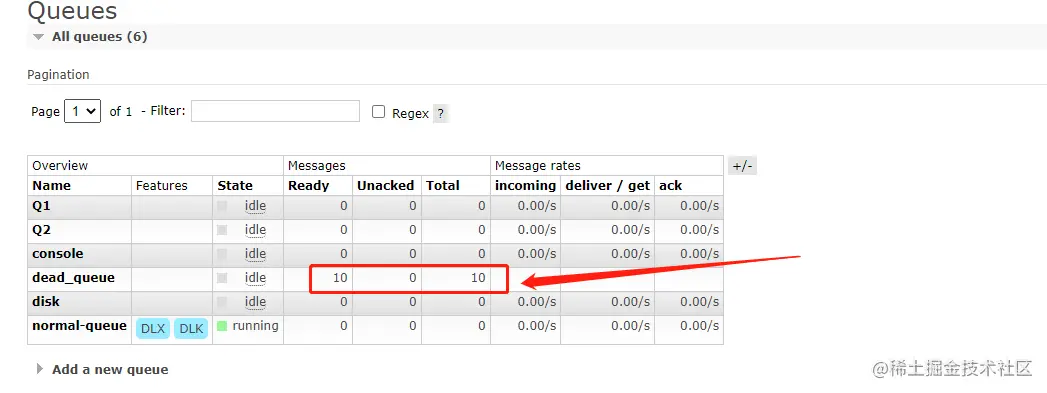
Task: Sort by the Total column header
Action: tap(443, 185)
